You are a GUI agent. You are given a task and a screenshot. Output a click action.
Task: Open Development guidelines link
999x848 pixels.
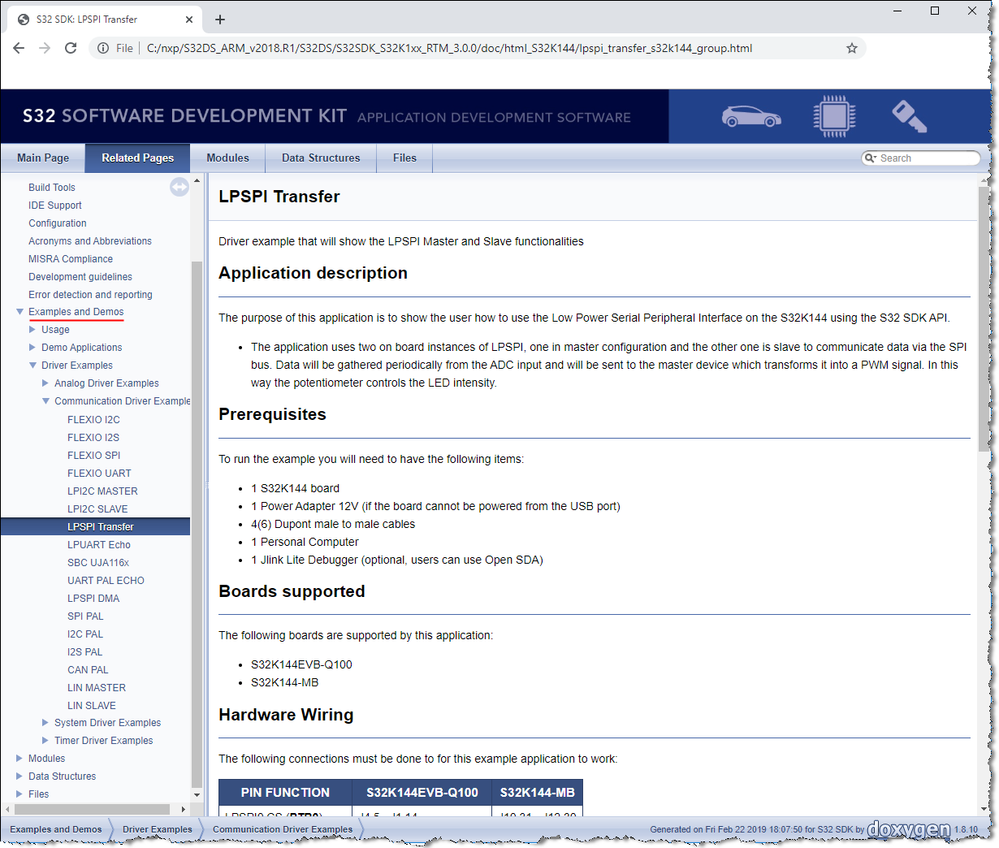[80, 277]
